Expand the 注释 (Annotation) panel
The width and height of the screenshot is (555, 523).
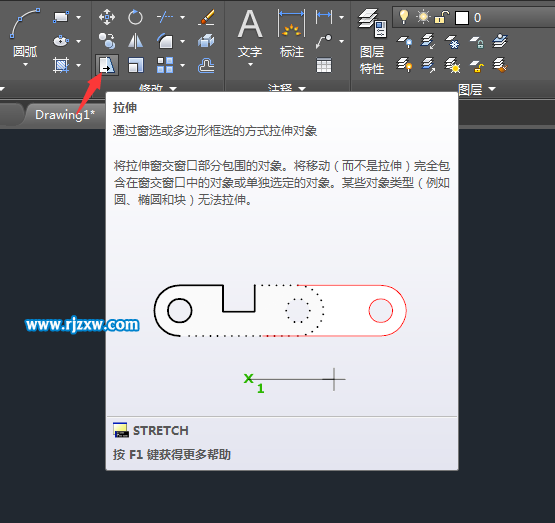coord(286,88)
